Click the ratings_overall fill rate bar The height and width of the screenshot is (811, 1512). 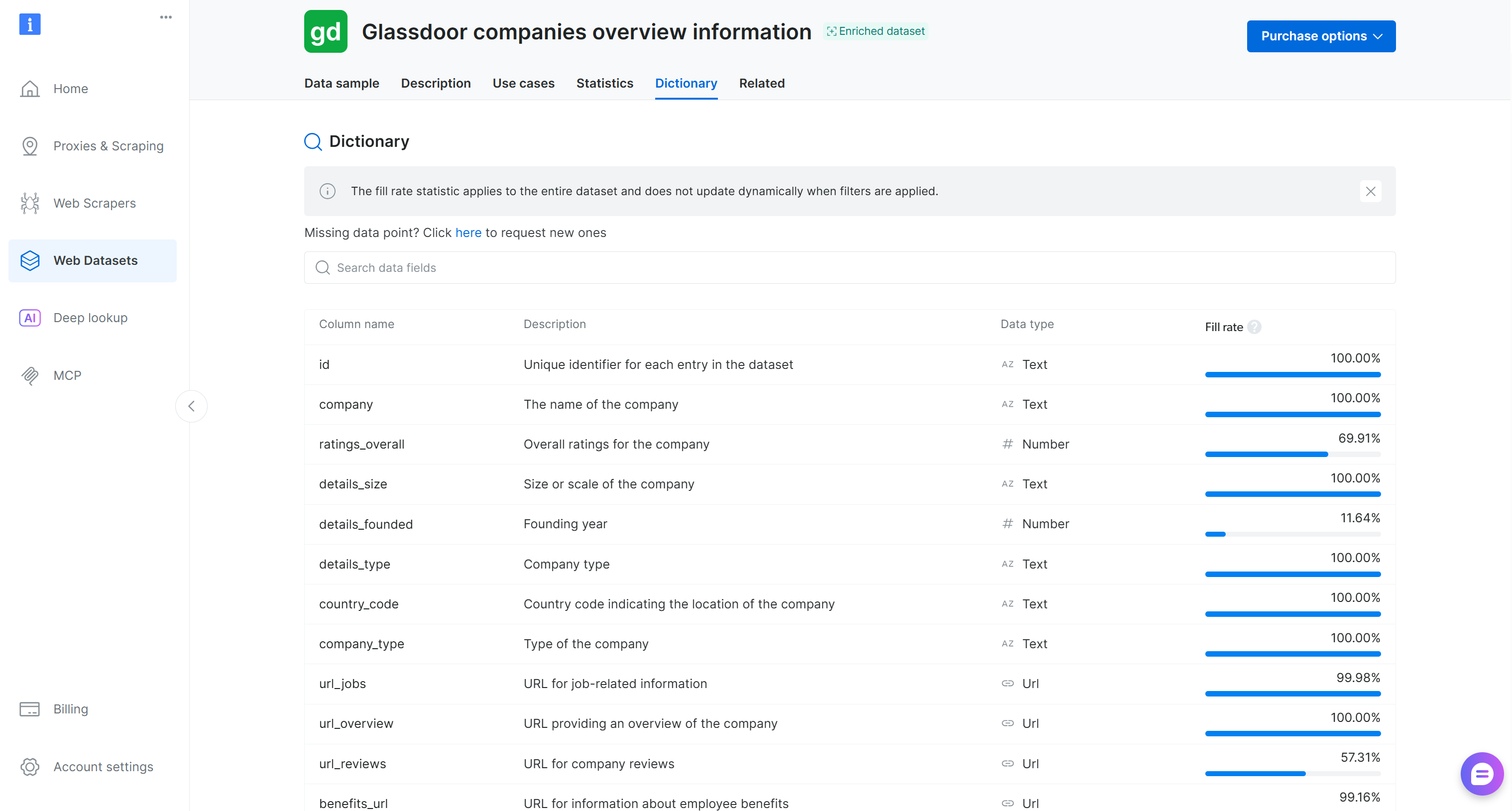[x=1292, y=455]
